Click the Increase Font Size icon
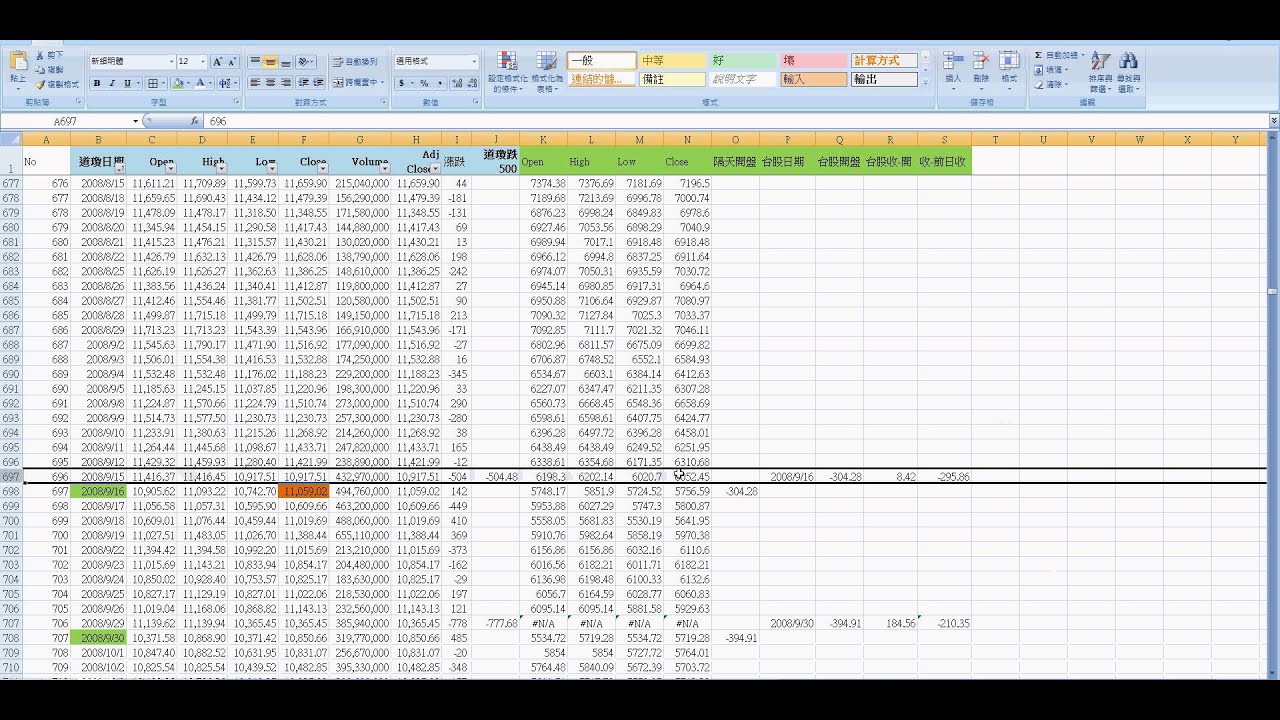Screen dimensions: 1280x720 [x=218, y=62]
